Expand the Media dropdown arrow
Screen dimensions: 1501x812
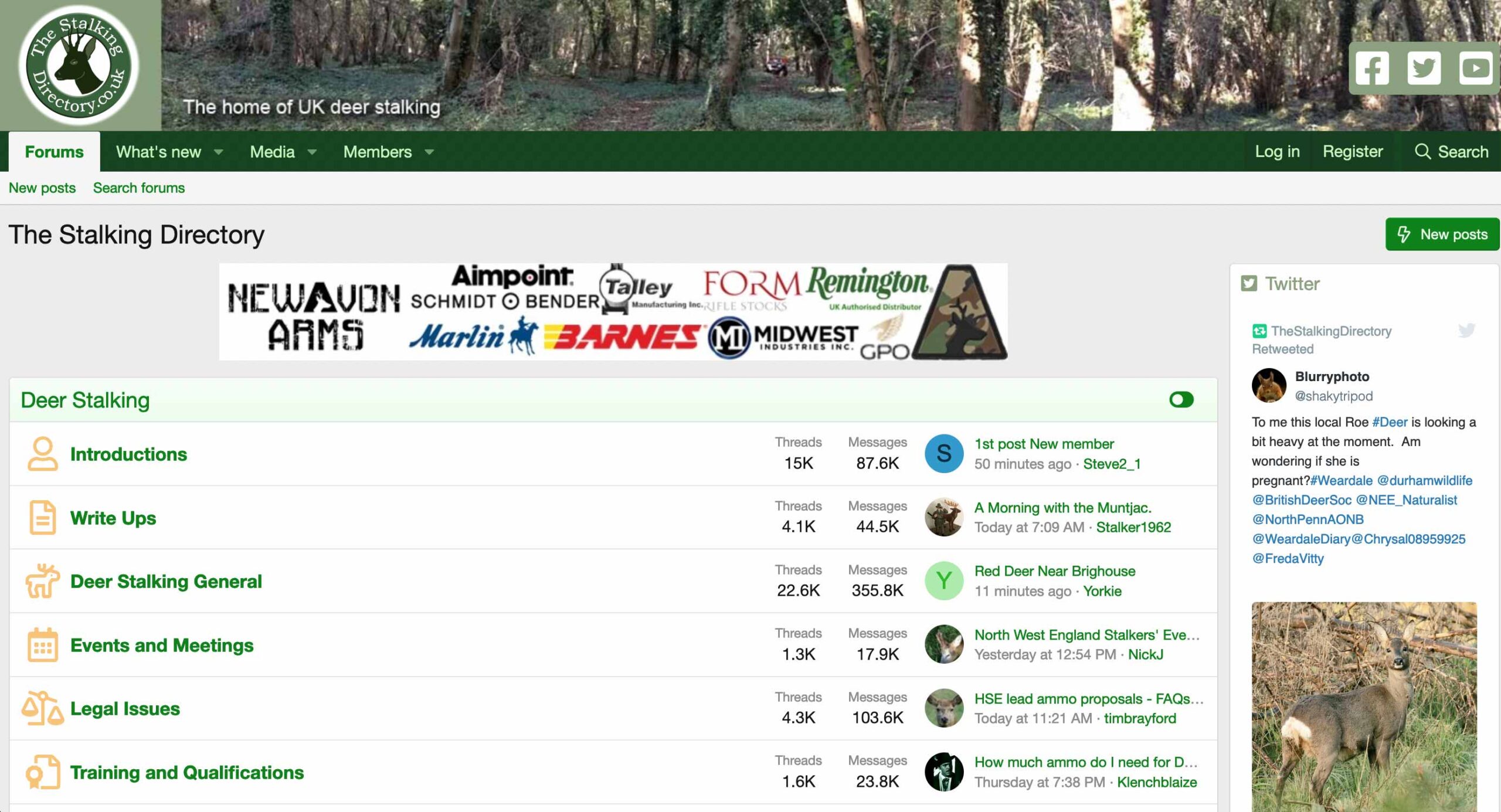click(312, 152)
